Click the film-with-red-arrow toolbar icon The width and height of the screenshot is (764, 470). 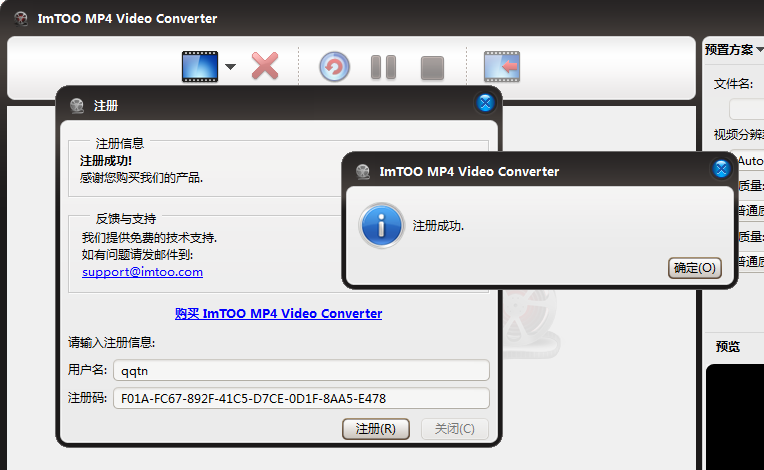coord(502,67)
